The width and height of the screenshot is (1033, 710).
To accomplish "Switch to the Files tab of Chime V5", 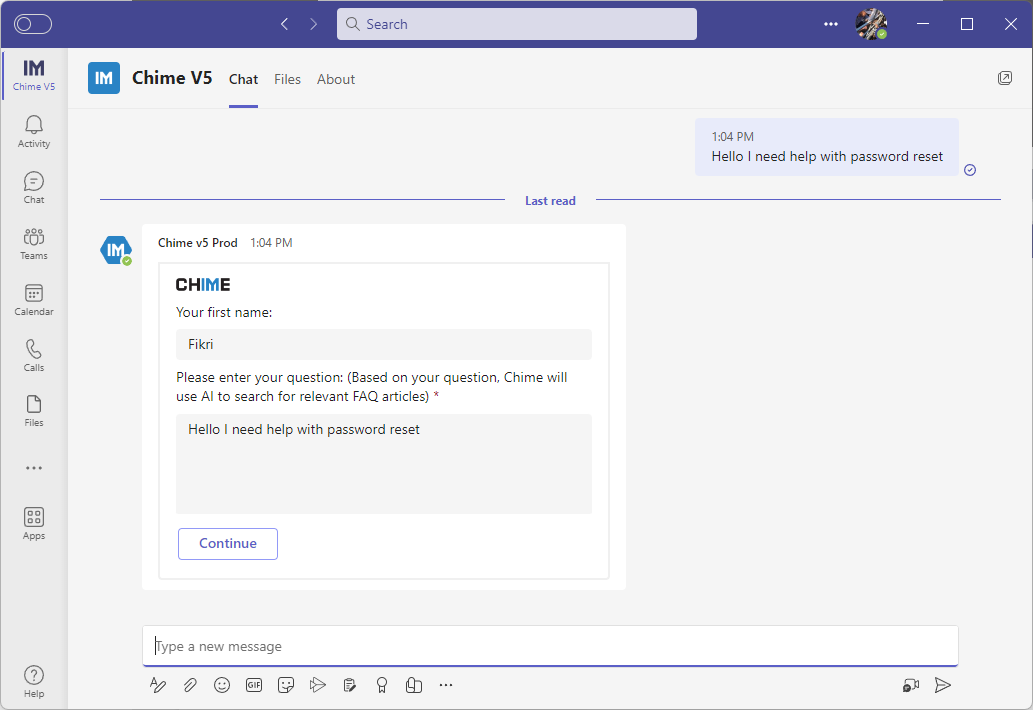I will coord(287,79).
